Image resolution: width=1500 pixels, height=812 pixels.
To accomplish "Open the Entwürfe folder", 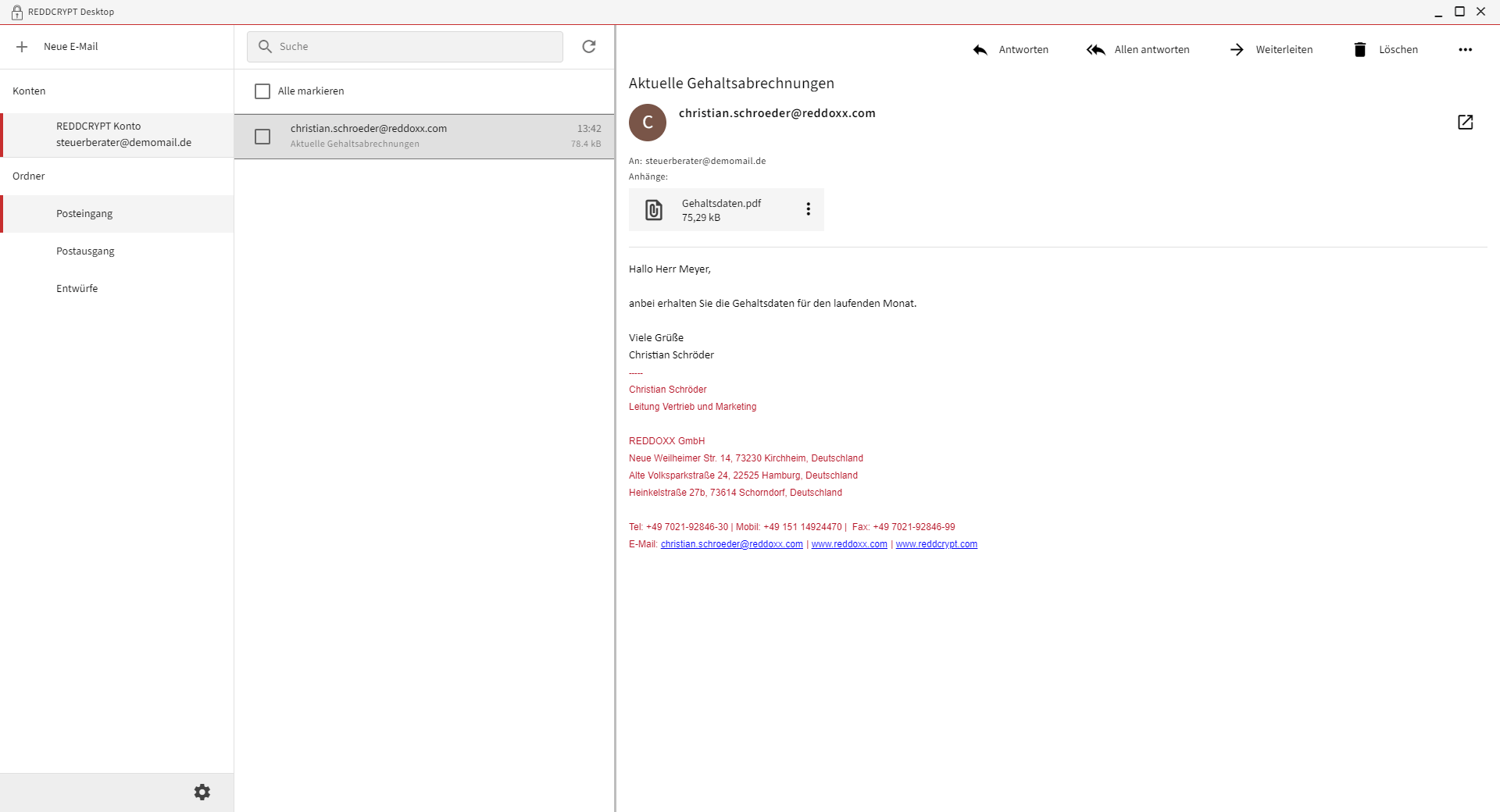I will [x=77, y=289].
